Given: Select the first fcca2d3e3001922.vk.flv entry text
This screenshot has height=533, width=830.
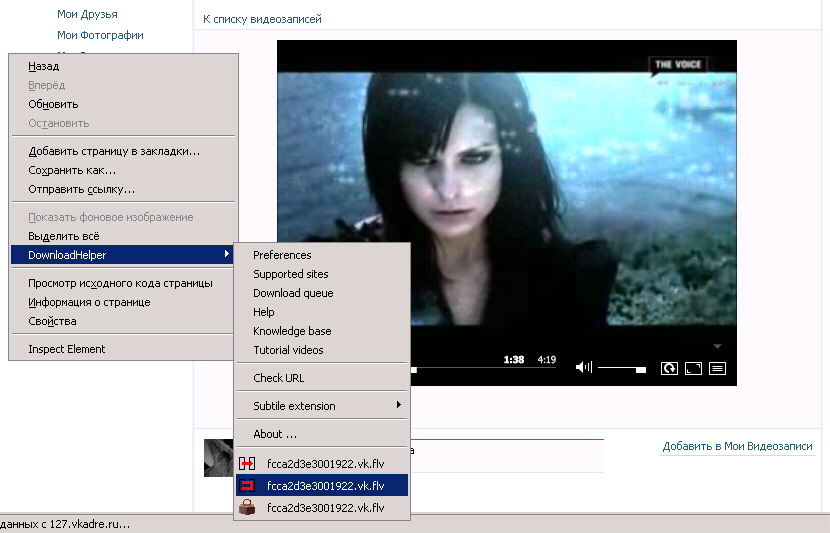Looking at the screenshot, I should coord(326,464).
